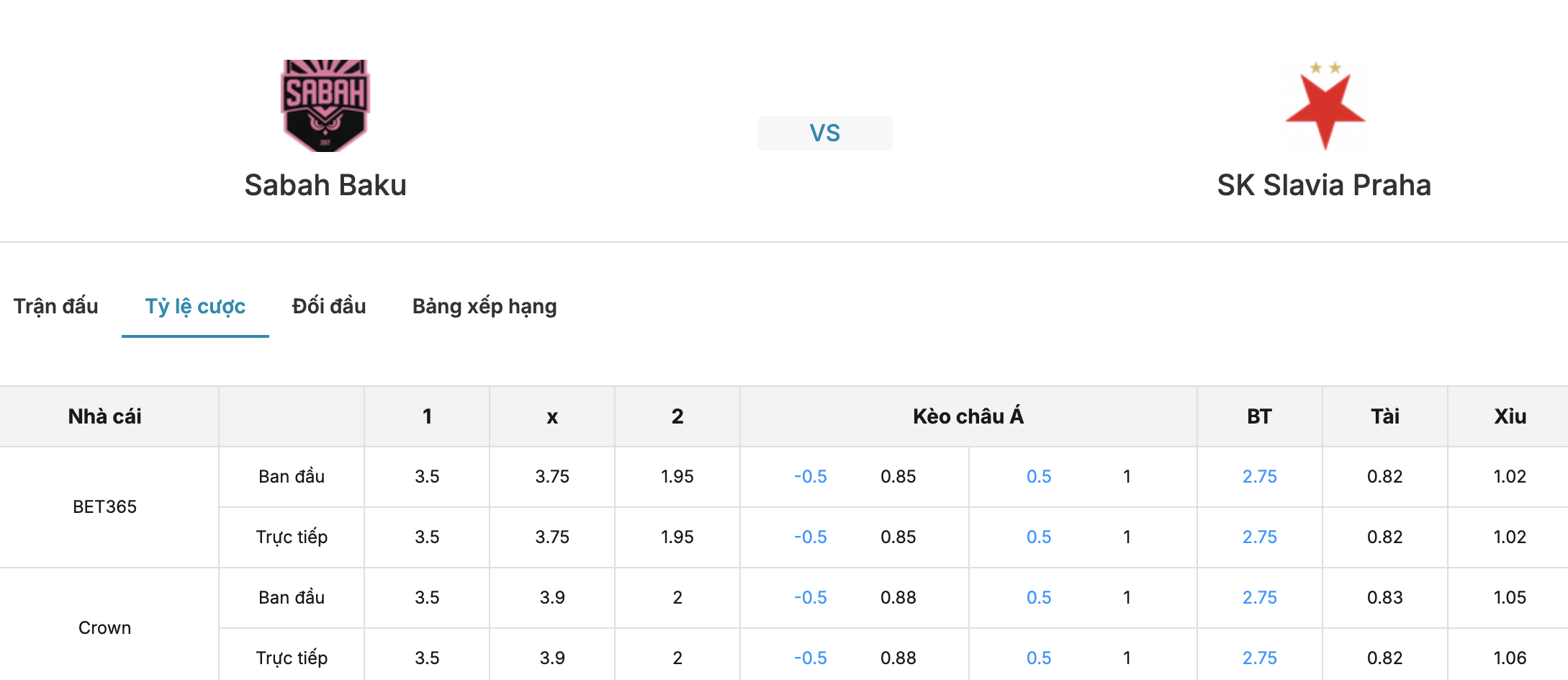This screenshot has width=1568, height=680.
Task: Click the Nhà cái column header
Action: pyautogui.click(x=105, y=416)
